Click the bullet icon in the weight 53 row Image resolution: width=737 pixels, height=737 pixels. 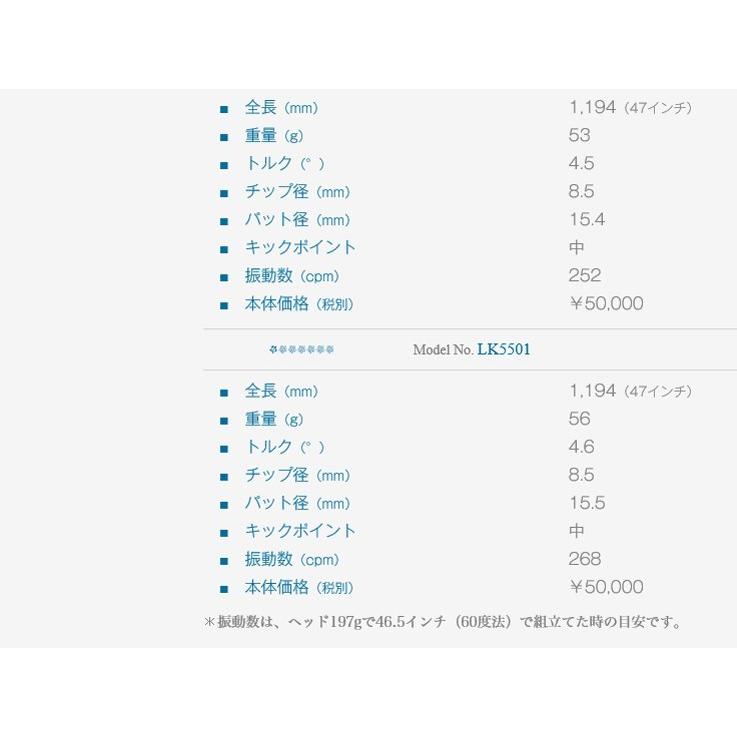coord(224,137)
